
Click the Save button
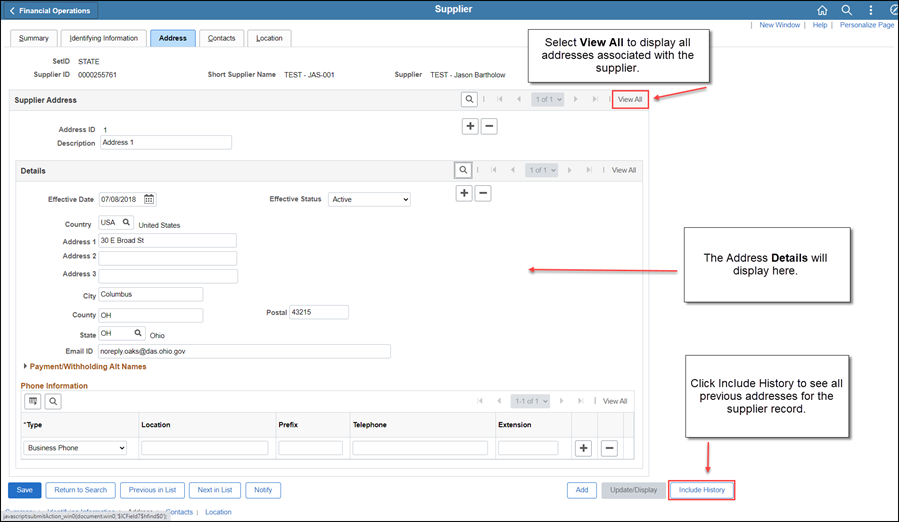pyautogui.click(x=24, y=490)
